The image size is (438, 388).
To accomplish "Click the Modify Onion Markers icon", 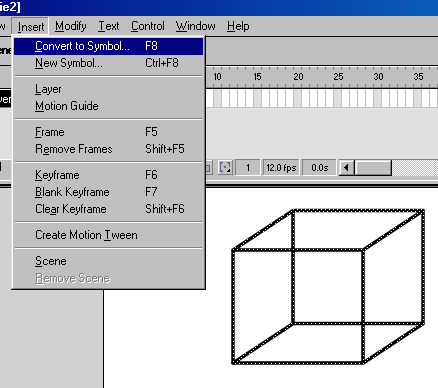I will click(x=225, y=167).
